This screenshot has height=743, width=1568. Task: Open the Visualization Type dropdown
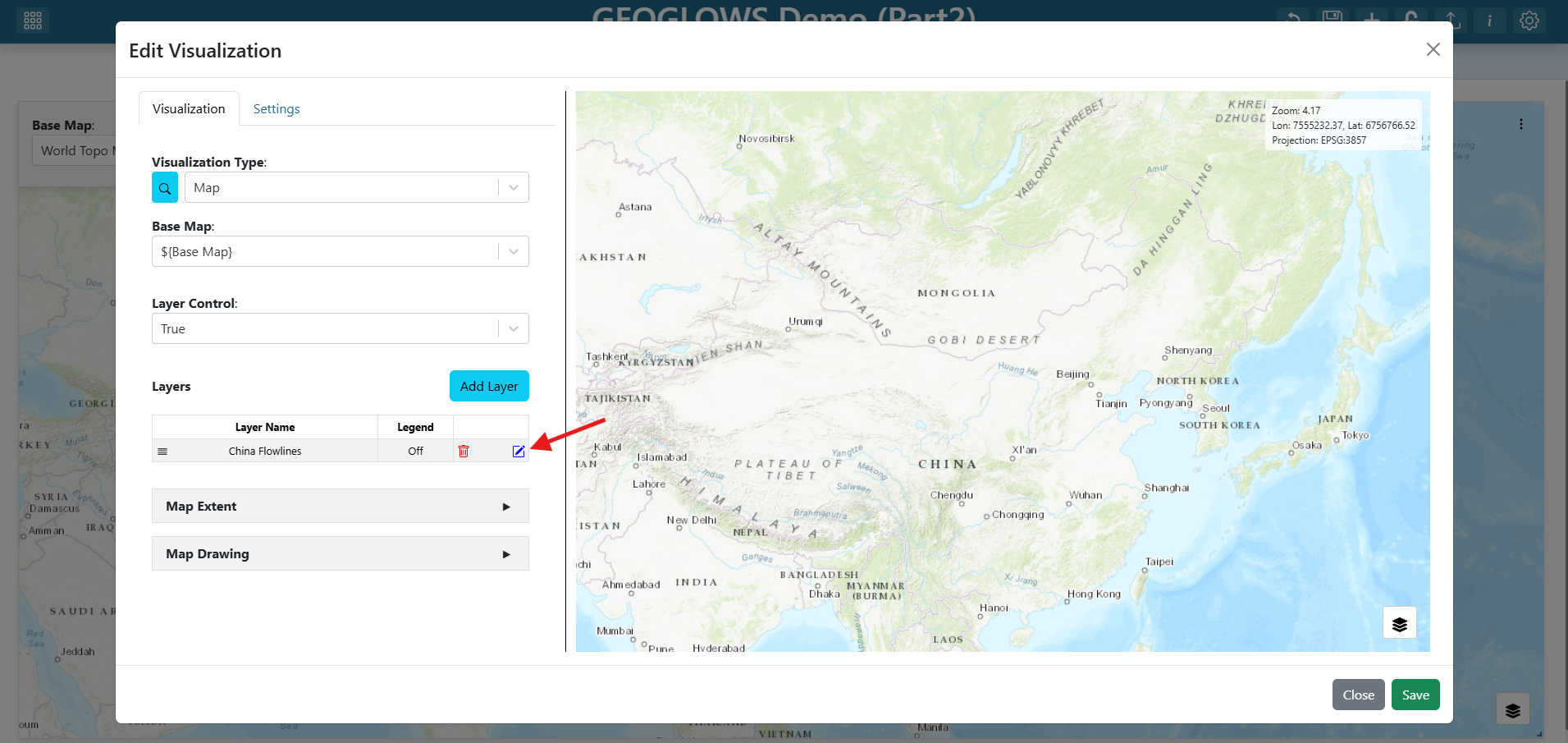tap(357, 187)
